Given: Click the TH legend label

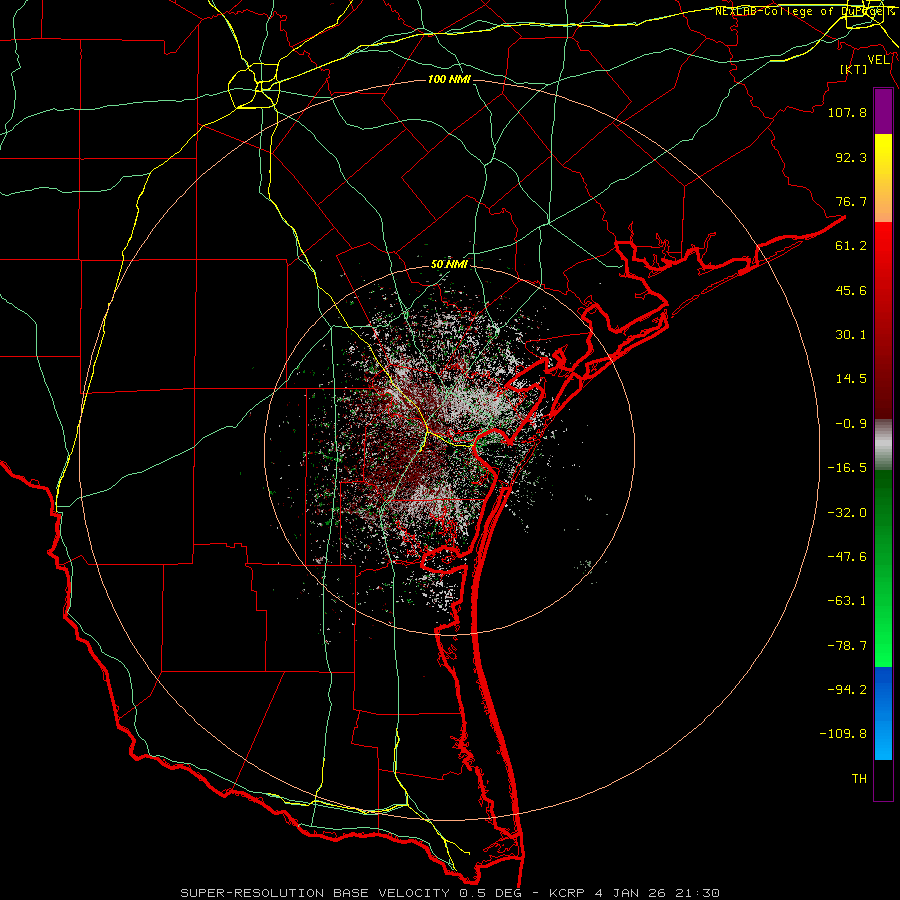Looking at the screenshot, I should pyautogui.click(x=859, y=779).
